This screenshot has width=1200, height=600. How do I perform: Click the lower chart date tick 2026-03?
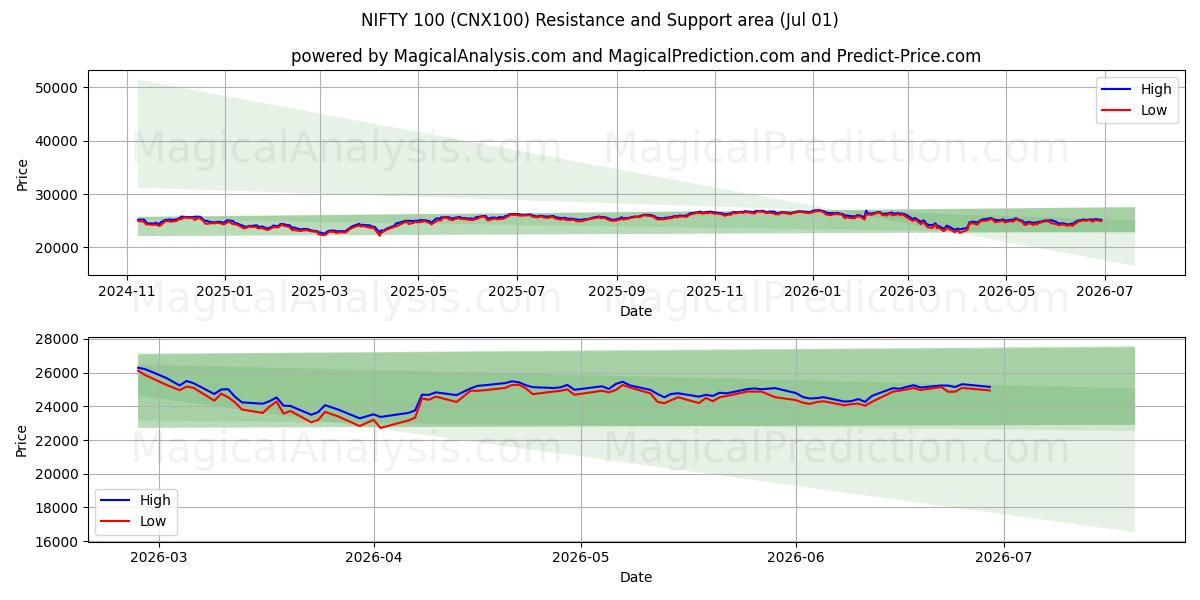pyautogui.click(x=160, y=557)
